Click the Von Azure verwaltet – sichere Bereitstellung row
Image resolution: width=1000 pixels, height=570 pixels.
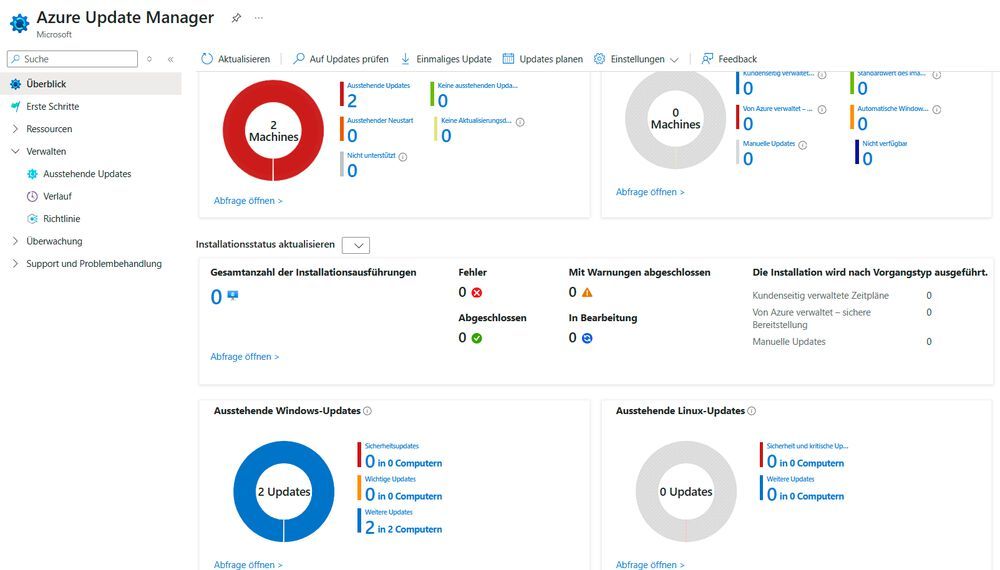[x=842, y=318]
